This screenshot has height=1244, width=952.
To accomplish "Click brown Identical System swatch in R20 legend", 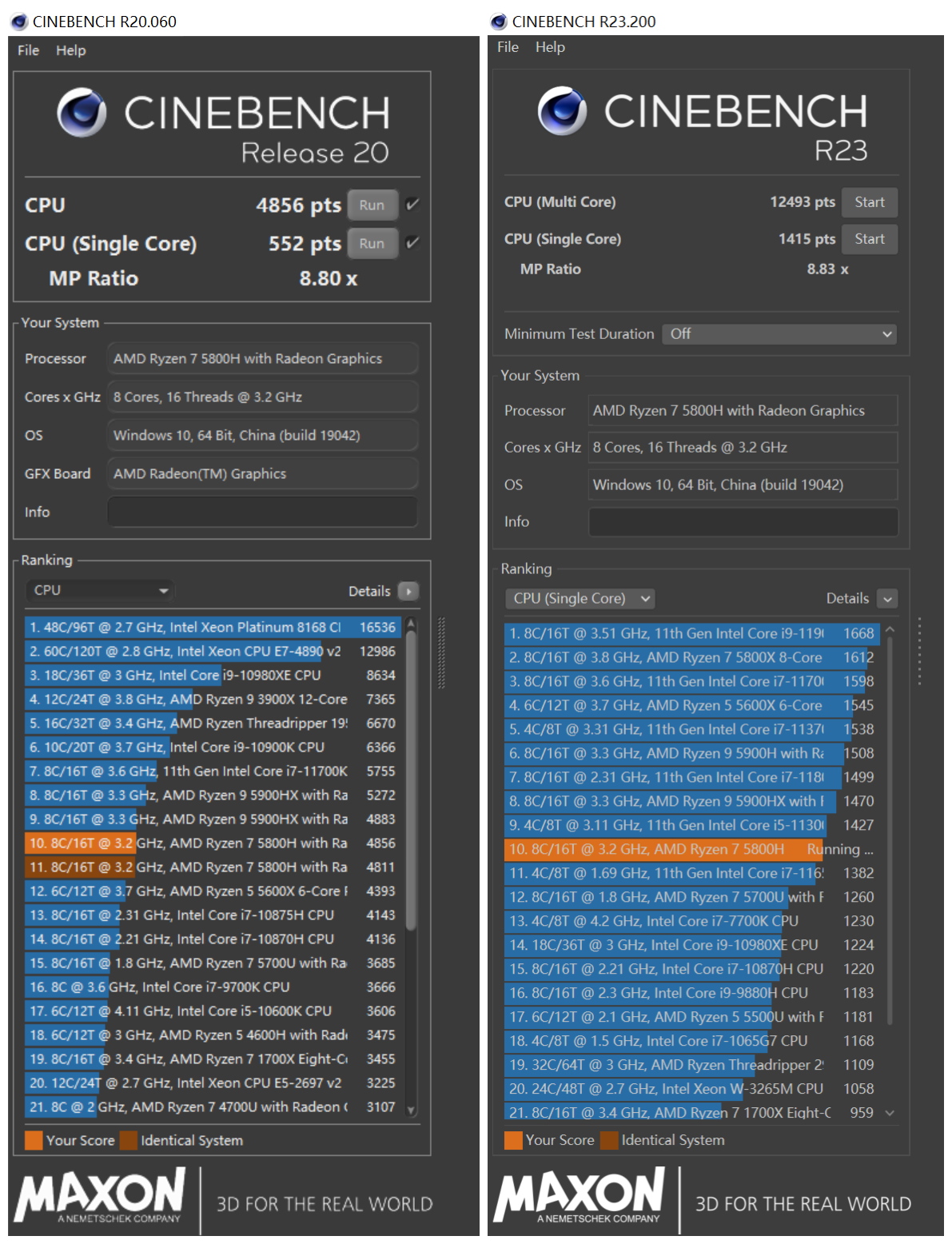I will point(129,1140).
